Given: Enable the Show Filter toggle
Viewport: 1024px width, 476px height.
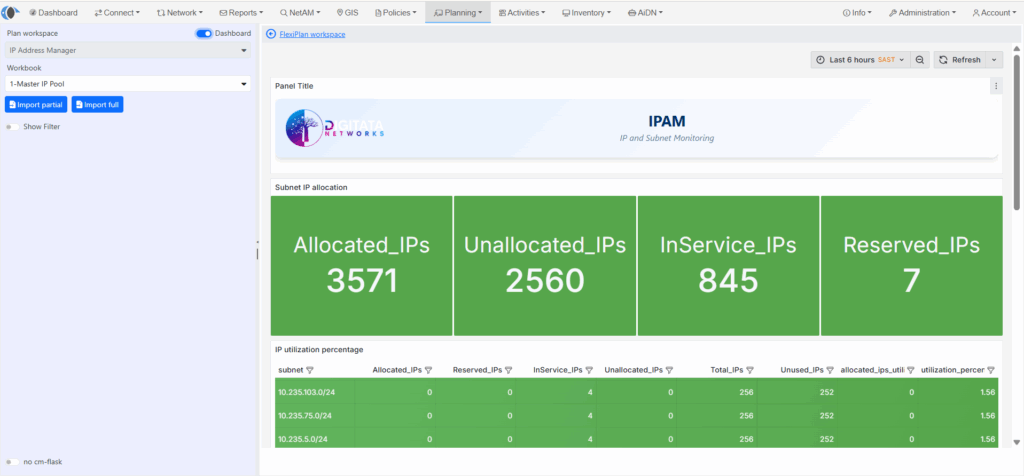Looking at the screenshot, I should [13, 127].
